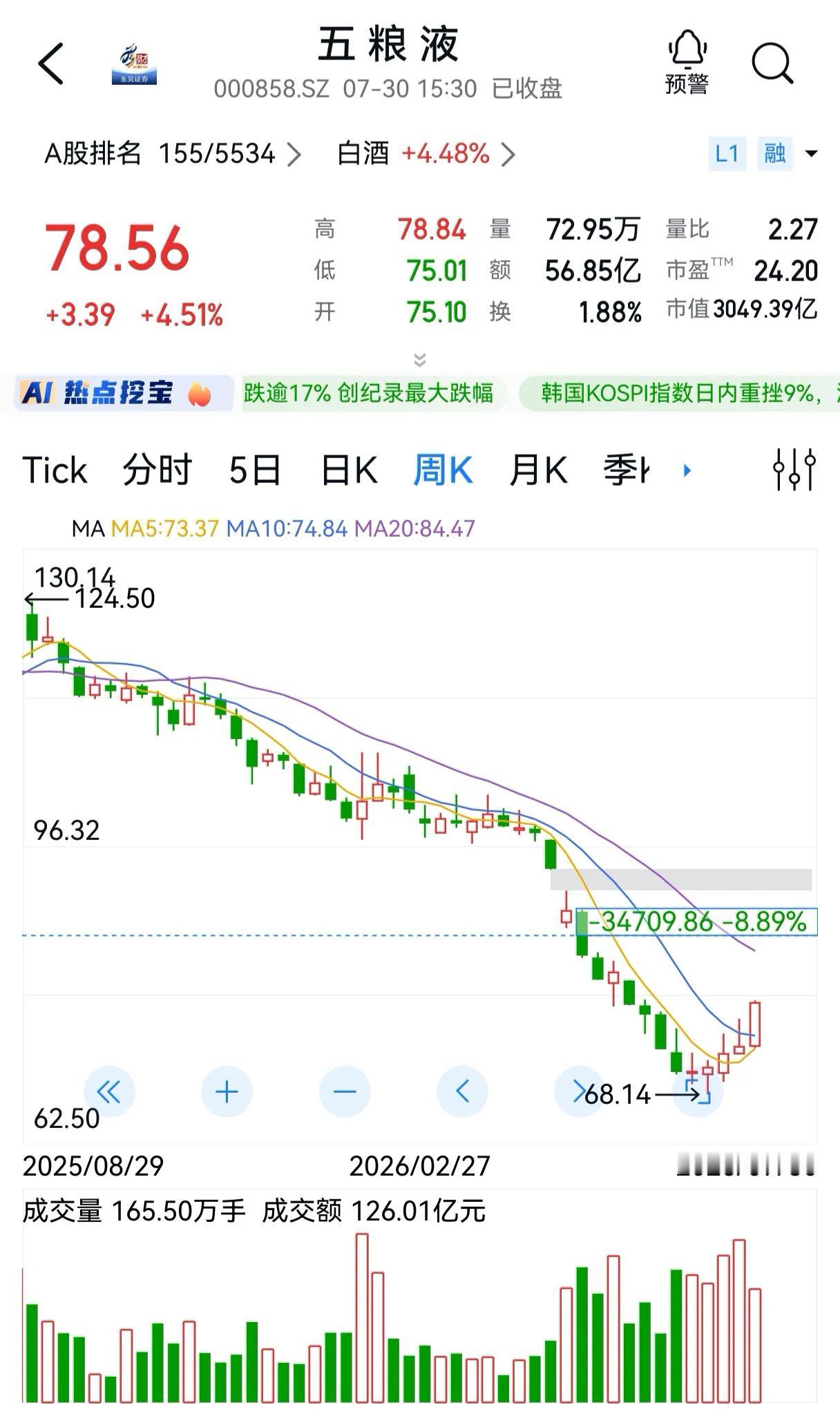Select the 周K tab
Image resolution: width=840 pixels, height=1414 pixels.
(x=443, y=470)
